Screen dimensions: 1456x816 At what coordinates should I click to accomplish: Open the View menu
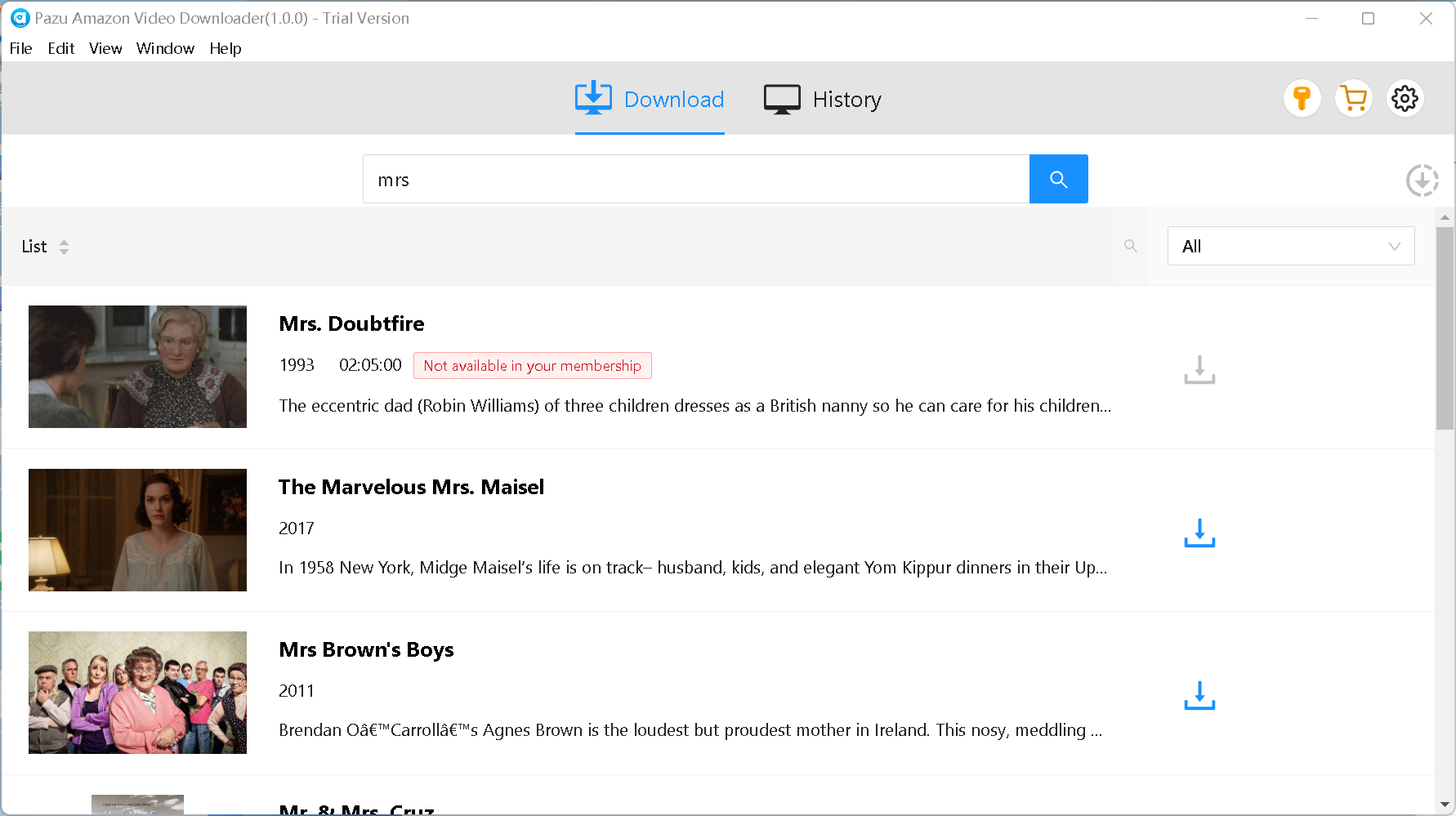pos(105,48)
